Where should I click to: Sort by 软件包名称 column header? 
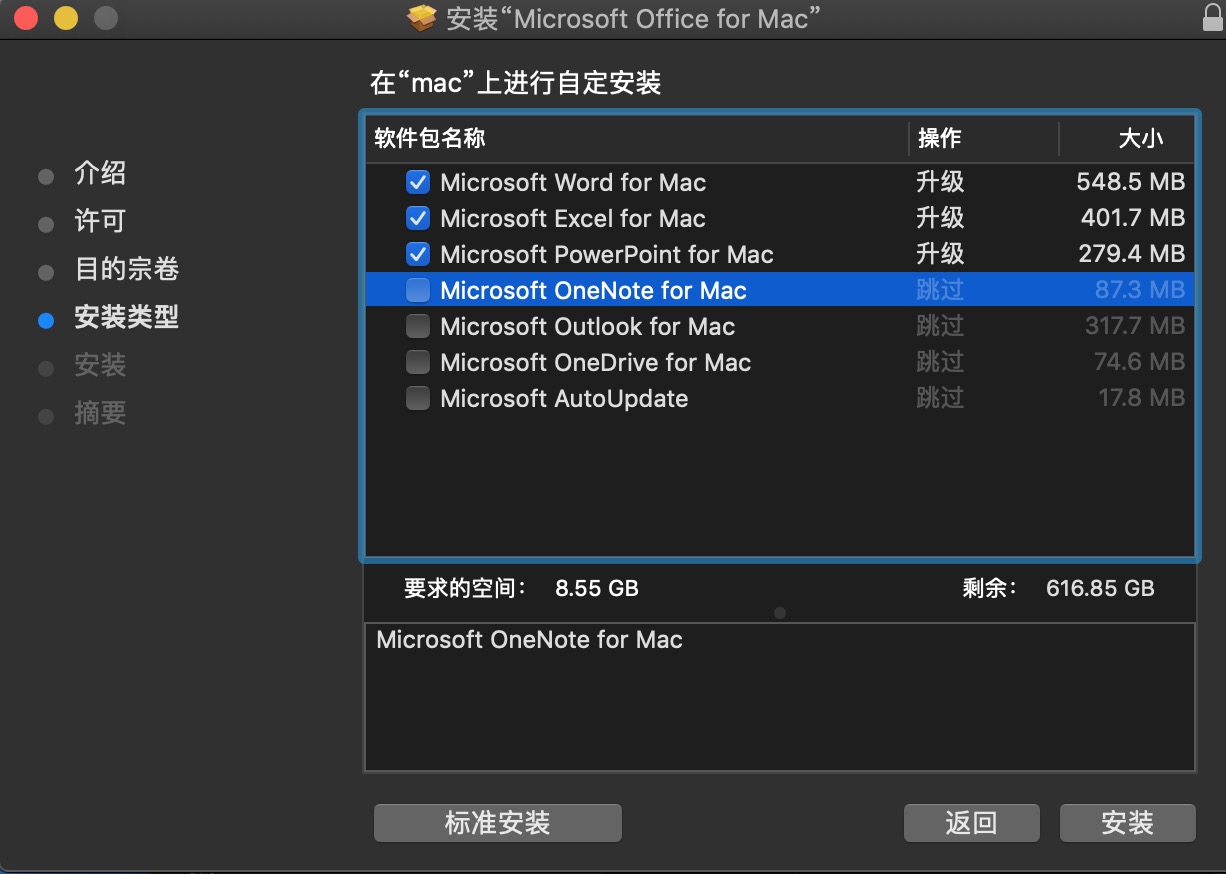430,138
